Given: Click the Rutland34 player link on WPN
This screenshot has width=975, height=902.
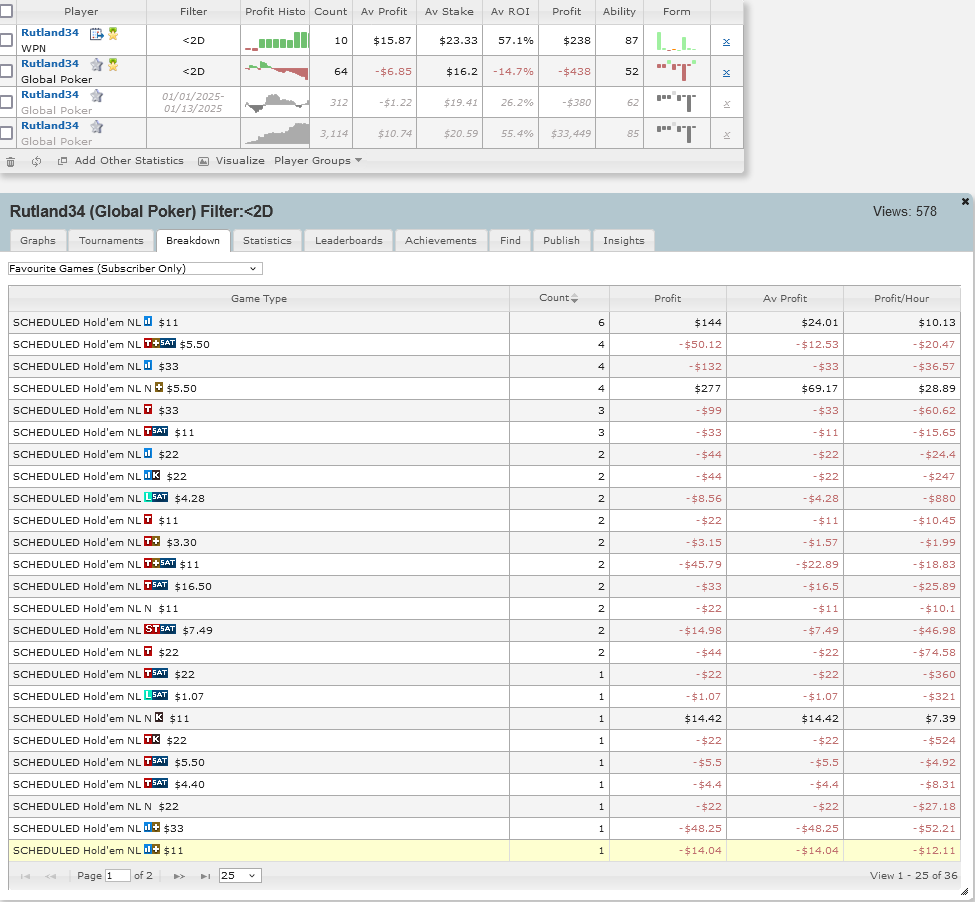Looking at the screenshot, I should pyautogui.click(x=51, y=31).
